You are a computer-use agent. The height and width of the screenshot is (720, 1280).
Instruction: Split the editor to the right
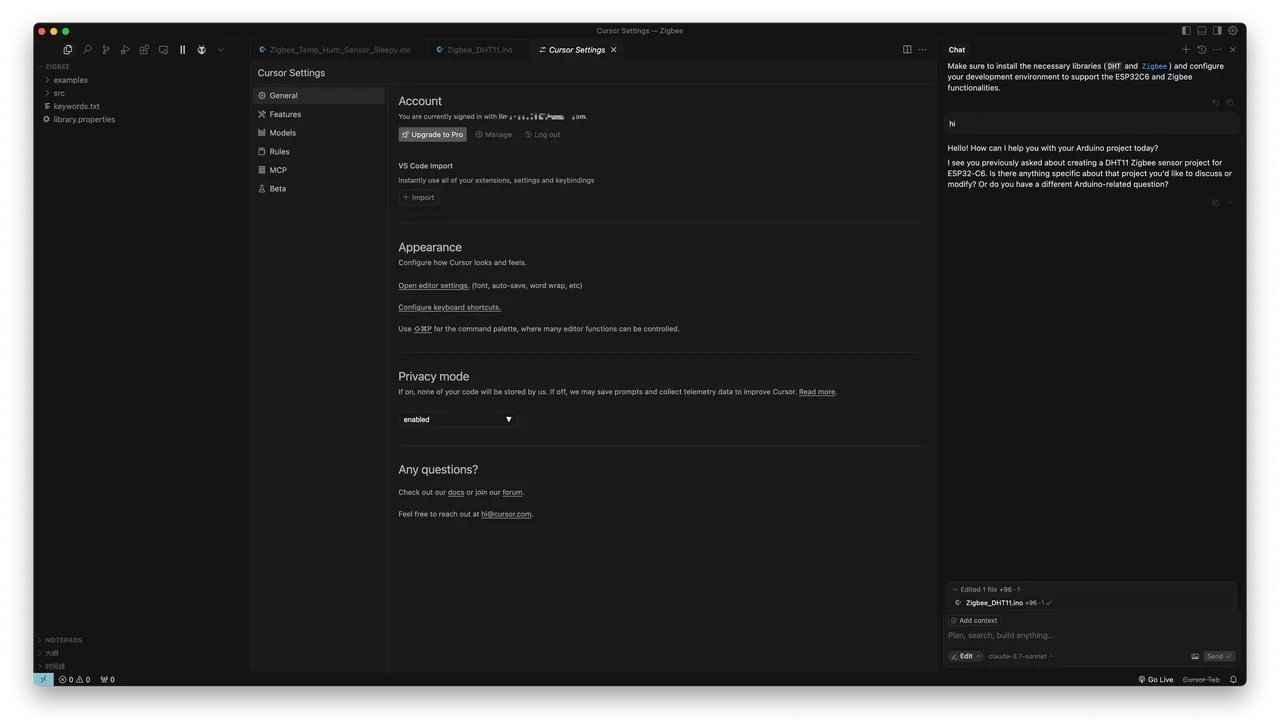click(907, 49)
